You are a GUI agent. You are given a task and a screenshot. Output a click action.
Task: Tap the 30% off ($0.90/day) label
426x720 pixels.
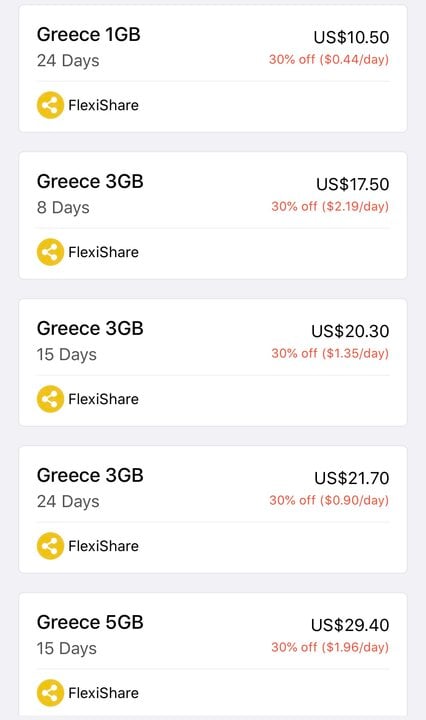coord(329,500)
